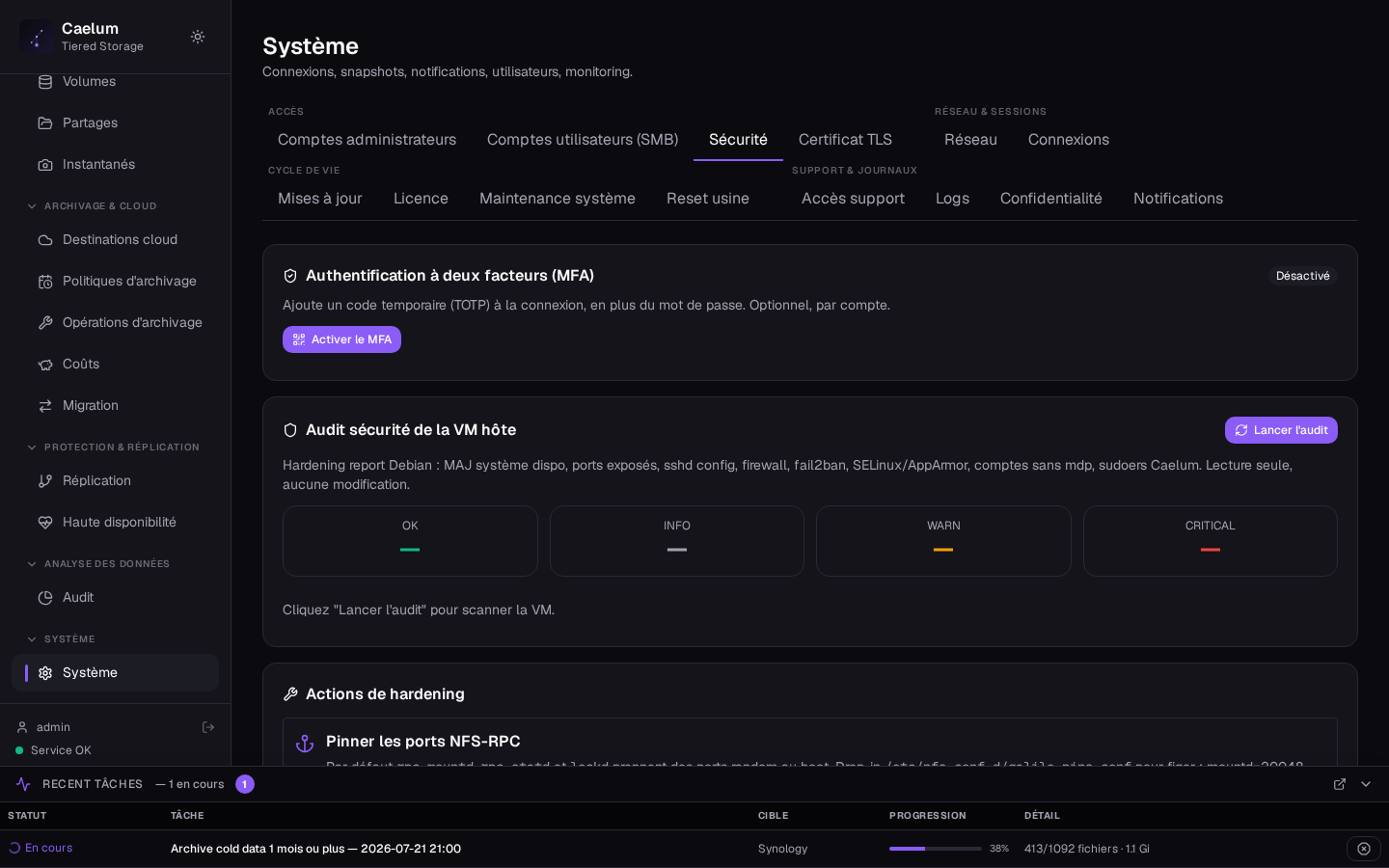Open Haute disponibilité page
1389x868 pixels.
click(x=115, y=523)
